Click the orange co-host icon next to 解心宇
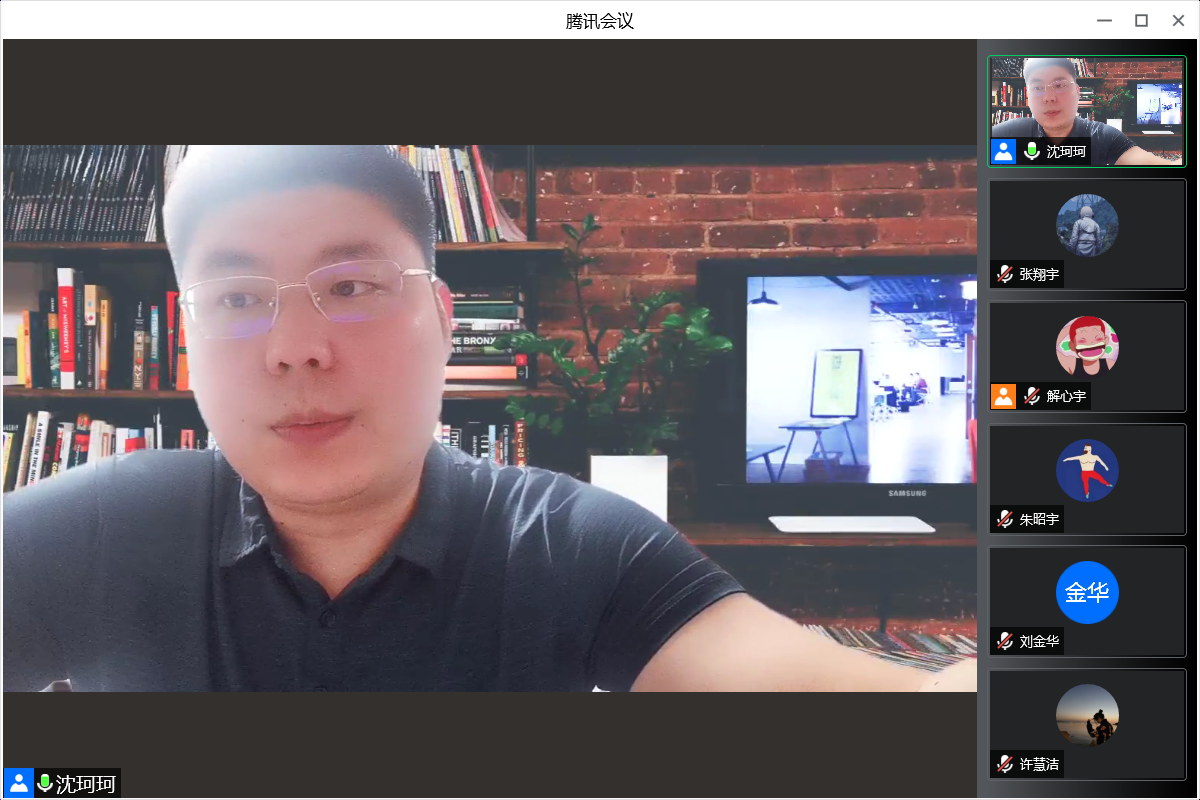1200x800 pixels. [1004, 396]
